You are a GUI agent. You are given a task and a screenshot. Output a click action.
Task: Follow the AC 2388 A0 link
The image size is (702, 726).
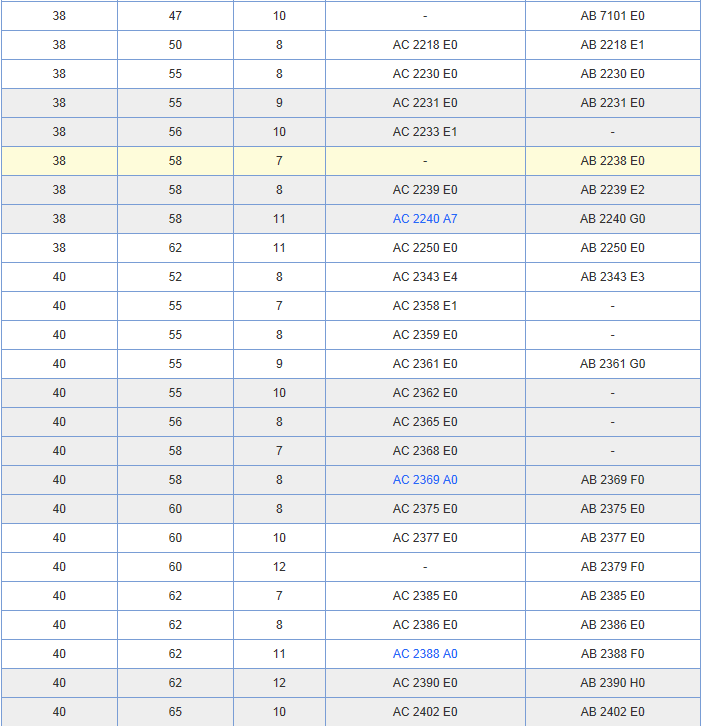(x=425, y=654)
